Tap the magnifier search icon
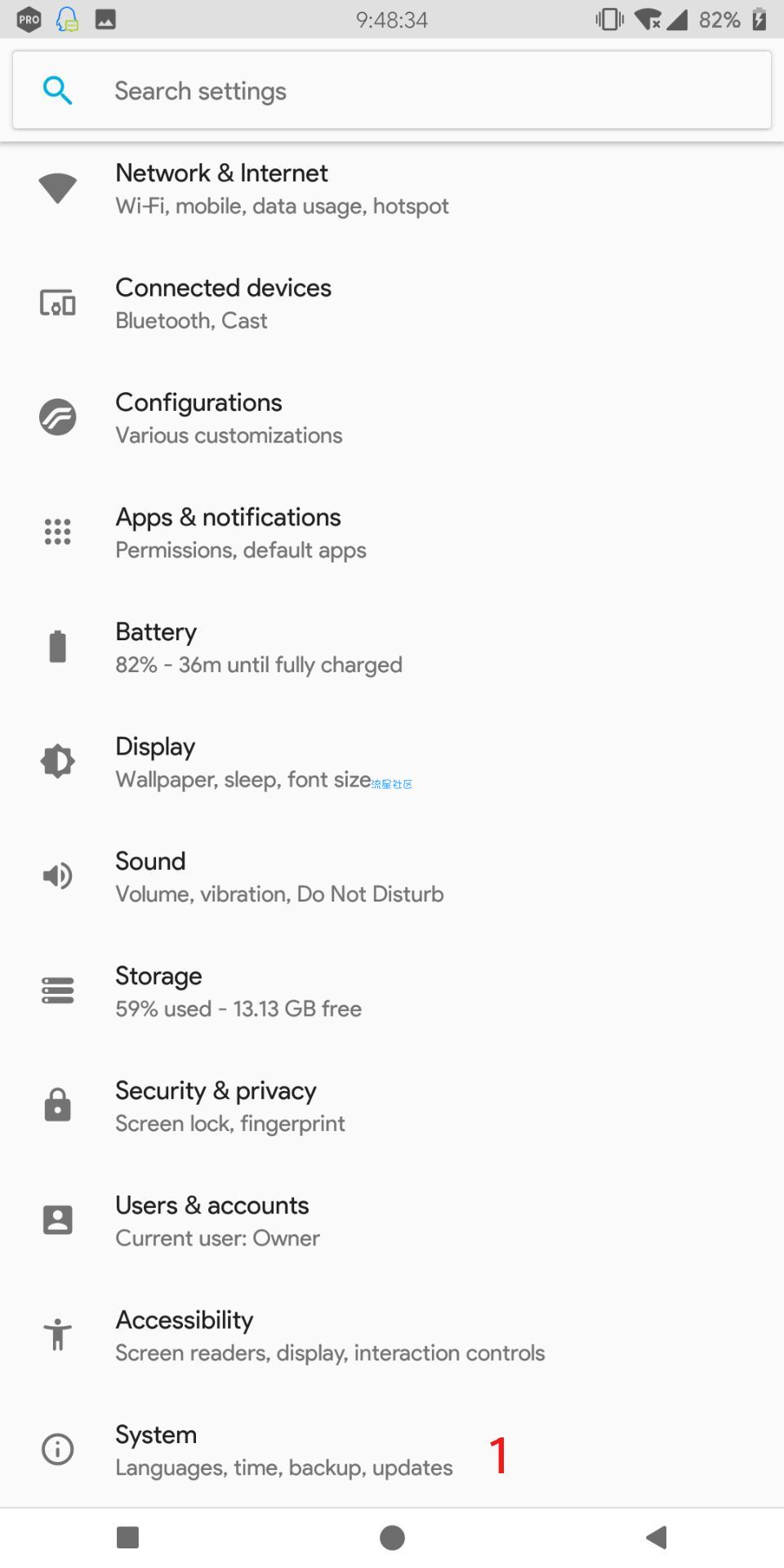The image size is (784, 1568). pyautogui.click(x=57, y=91)
